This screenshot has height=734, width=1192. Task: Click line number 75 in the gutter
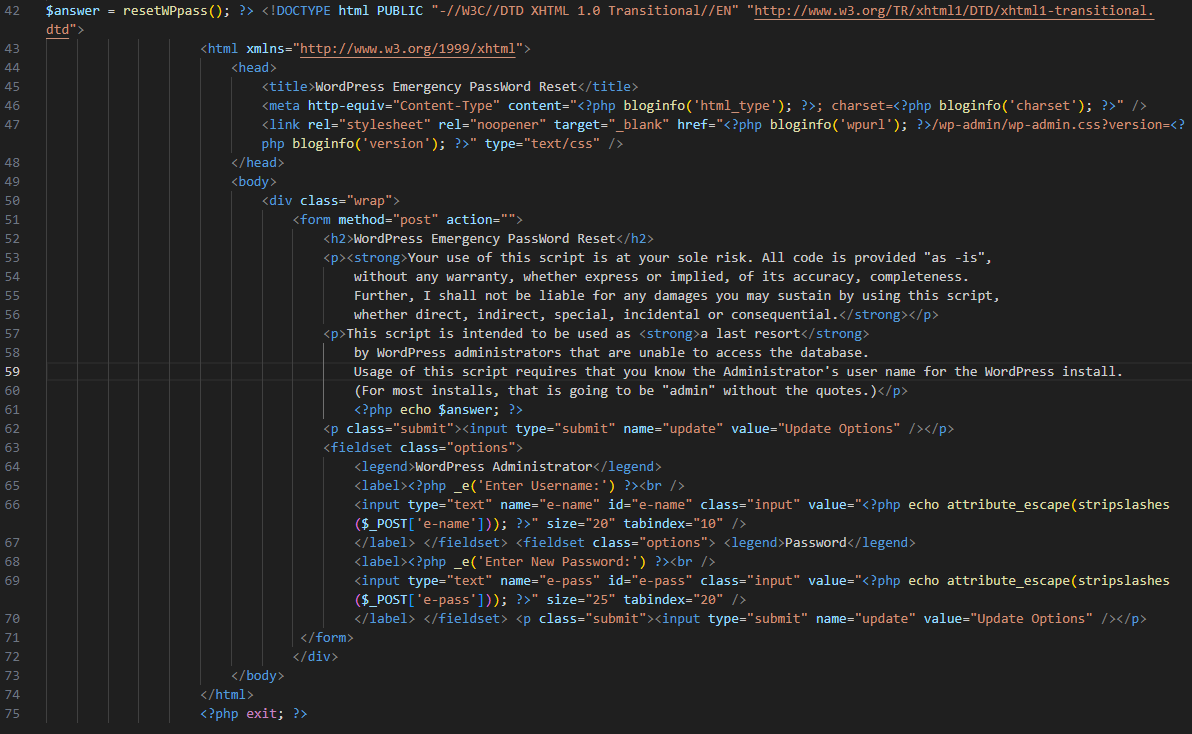(x=12, y=713)
